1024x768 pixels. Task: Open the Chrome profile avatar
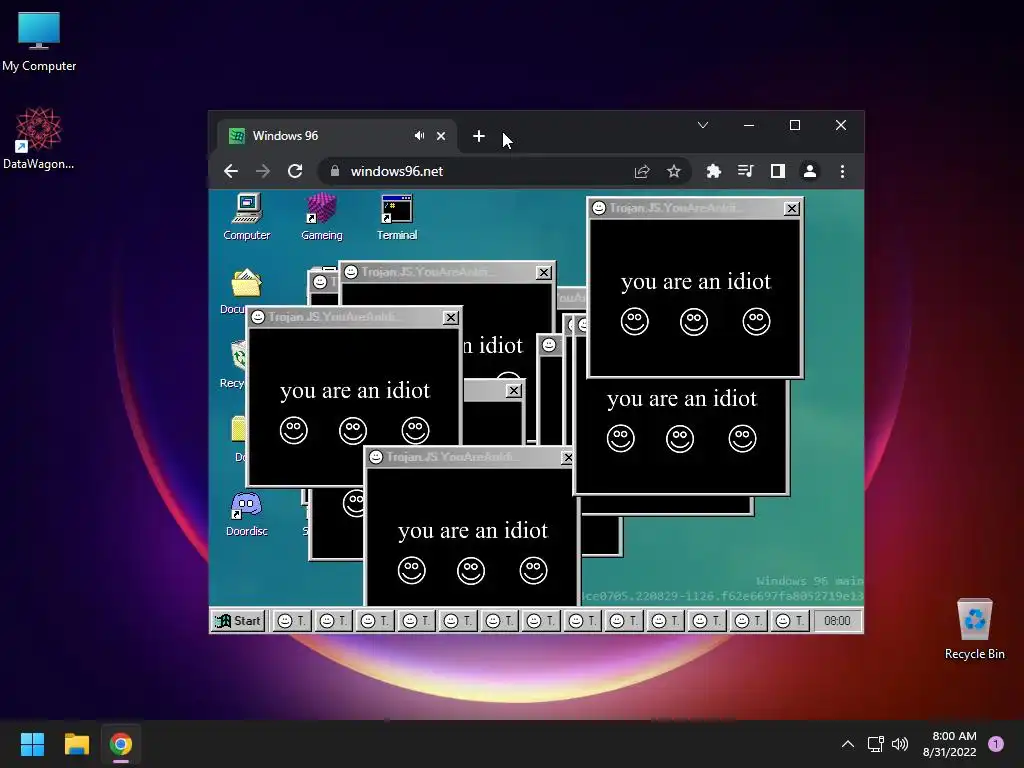810,171
